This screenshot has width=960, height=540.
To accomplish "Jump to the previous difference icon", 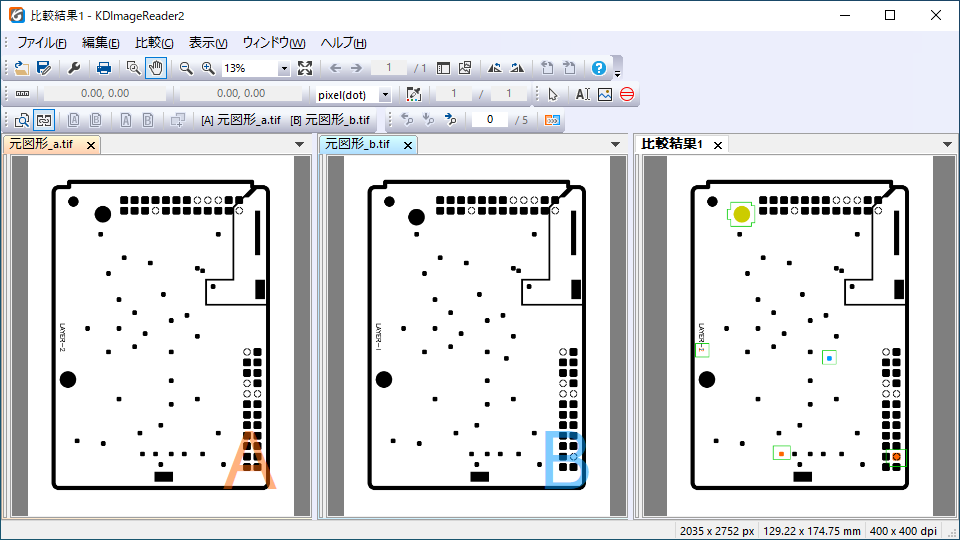I will [x=407, y=119].
